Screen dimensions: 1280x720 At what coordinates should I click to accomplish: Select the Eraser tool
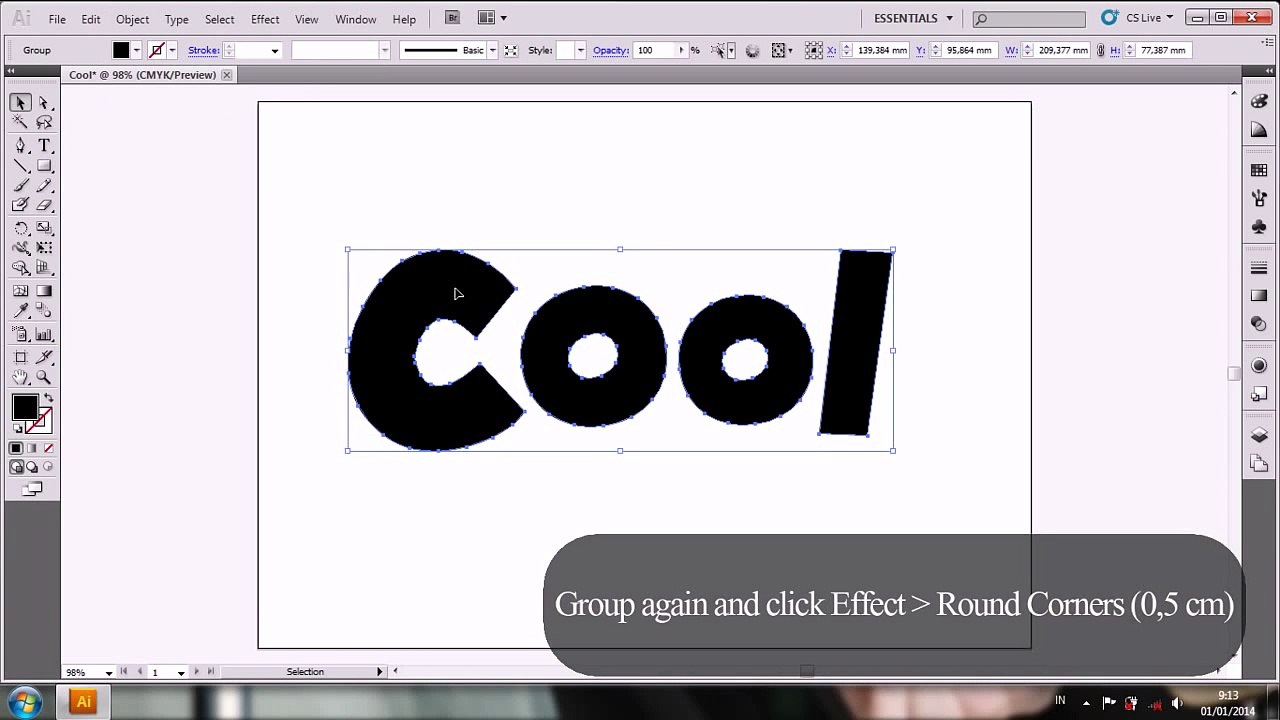click(44, 205)
